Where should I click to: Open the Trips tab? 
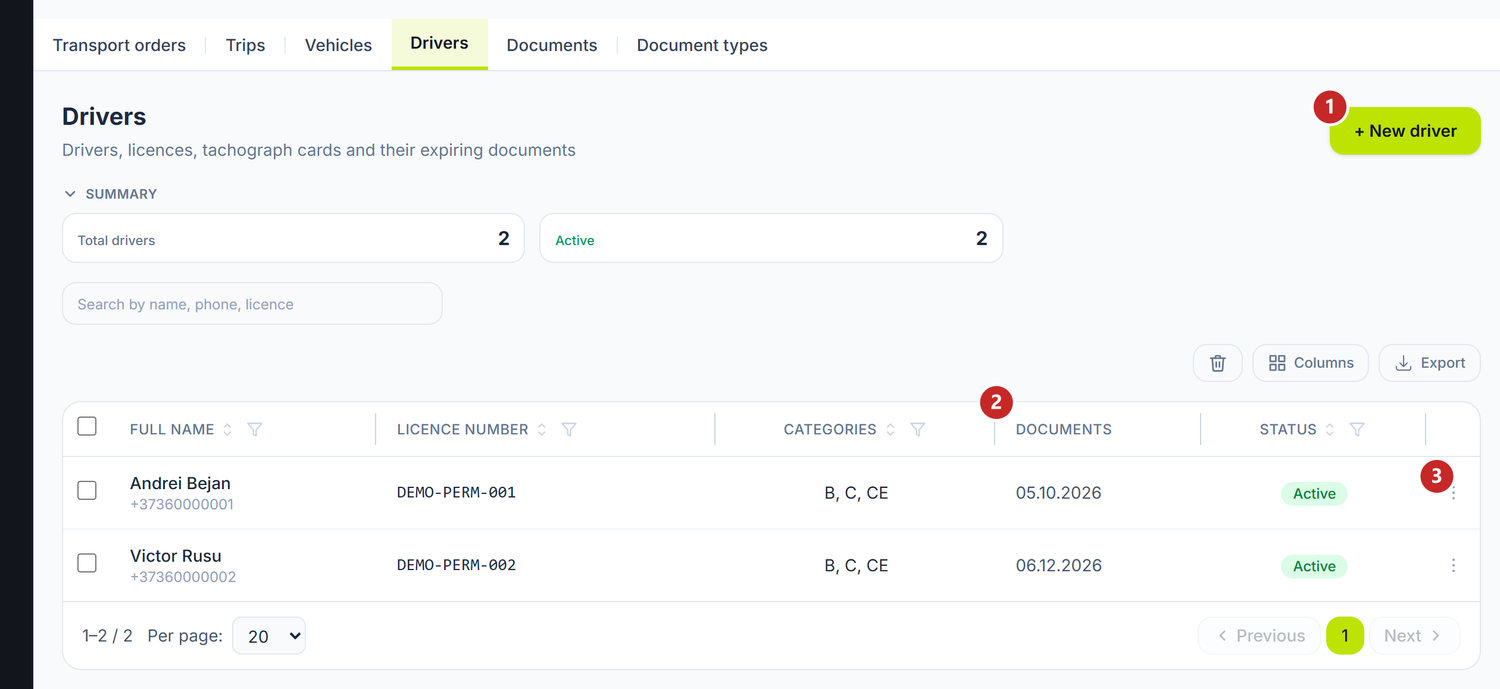click(245, 45)
